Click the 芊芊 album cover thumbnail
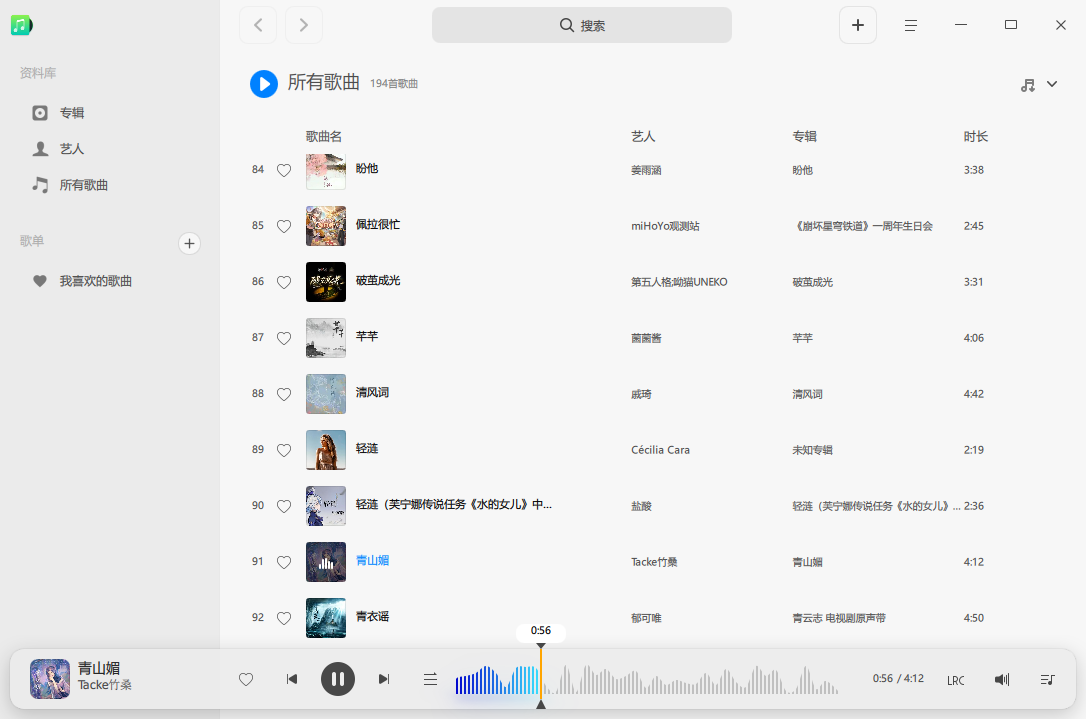The image size is (1086, 719). 326,338
